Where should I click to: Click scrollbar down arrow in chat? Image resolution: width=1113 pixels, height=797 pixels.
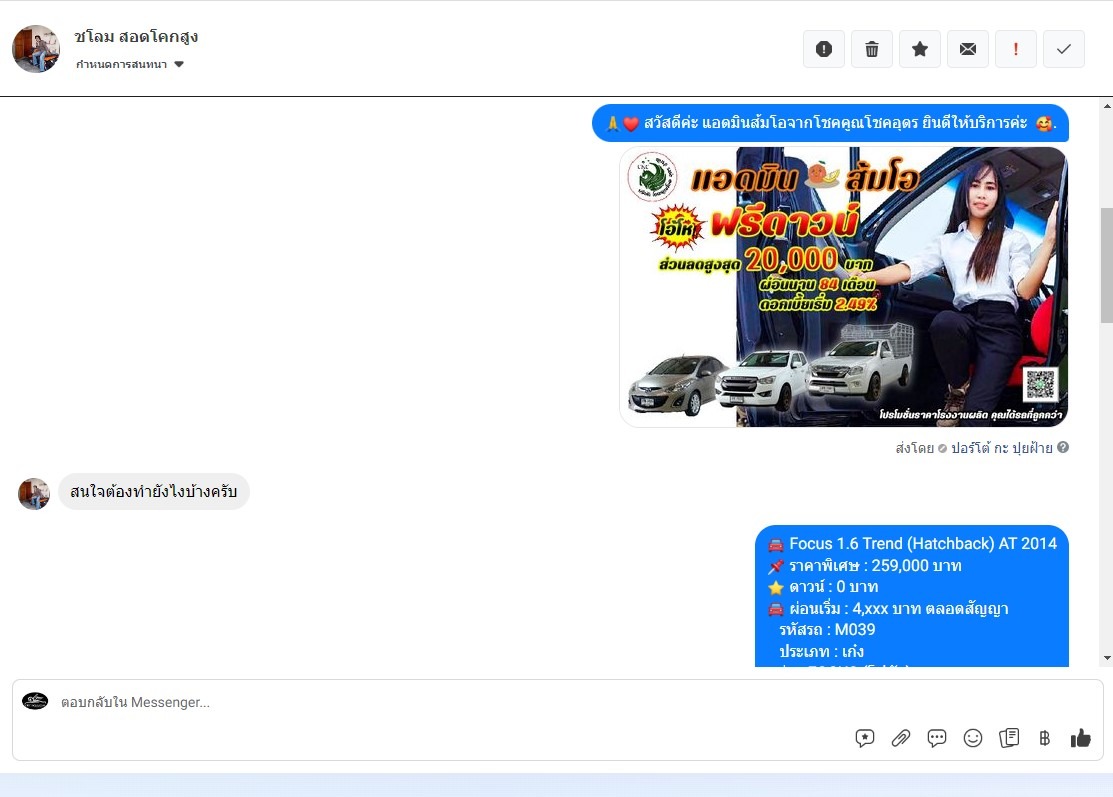coord(1106,658)
